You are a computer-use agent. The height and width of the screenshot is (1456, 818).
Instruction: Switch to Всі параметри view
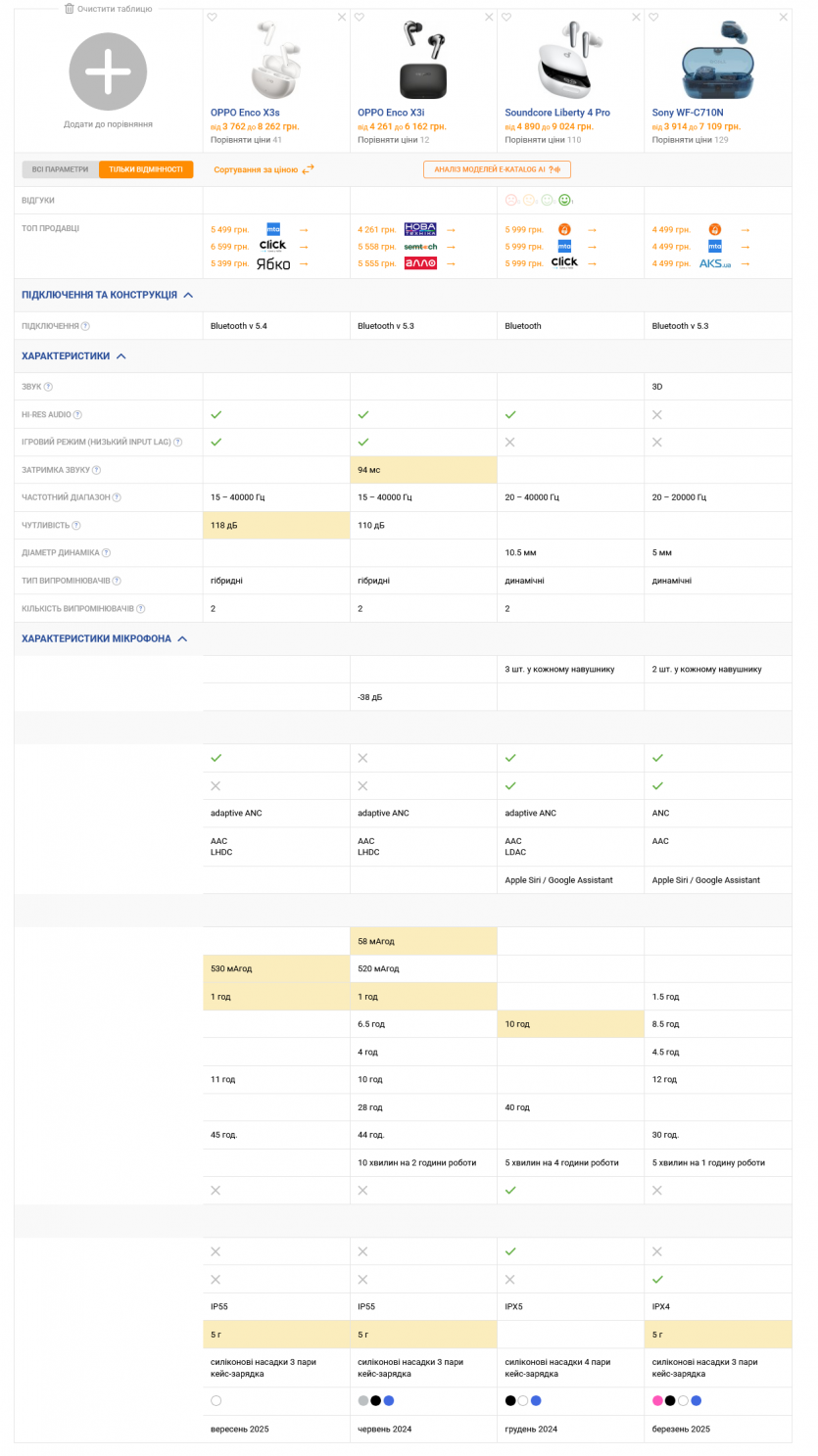[60, 169]
